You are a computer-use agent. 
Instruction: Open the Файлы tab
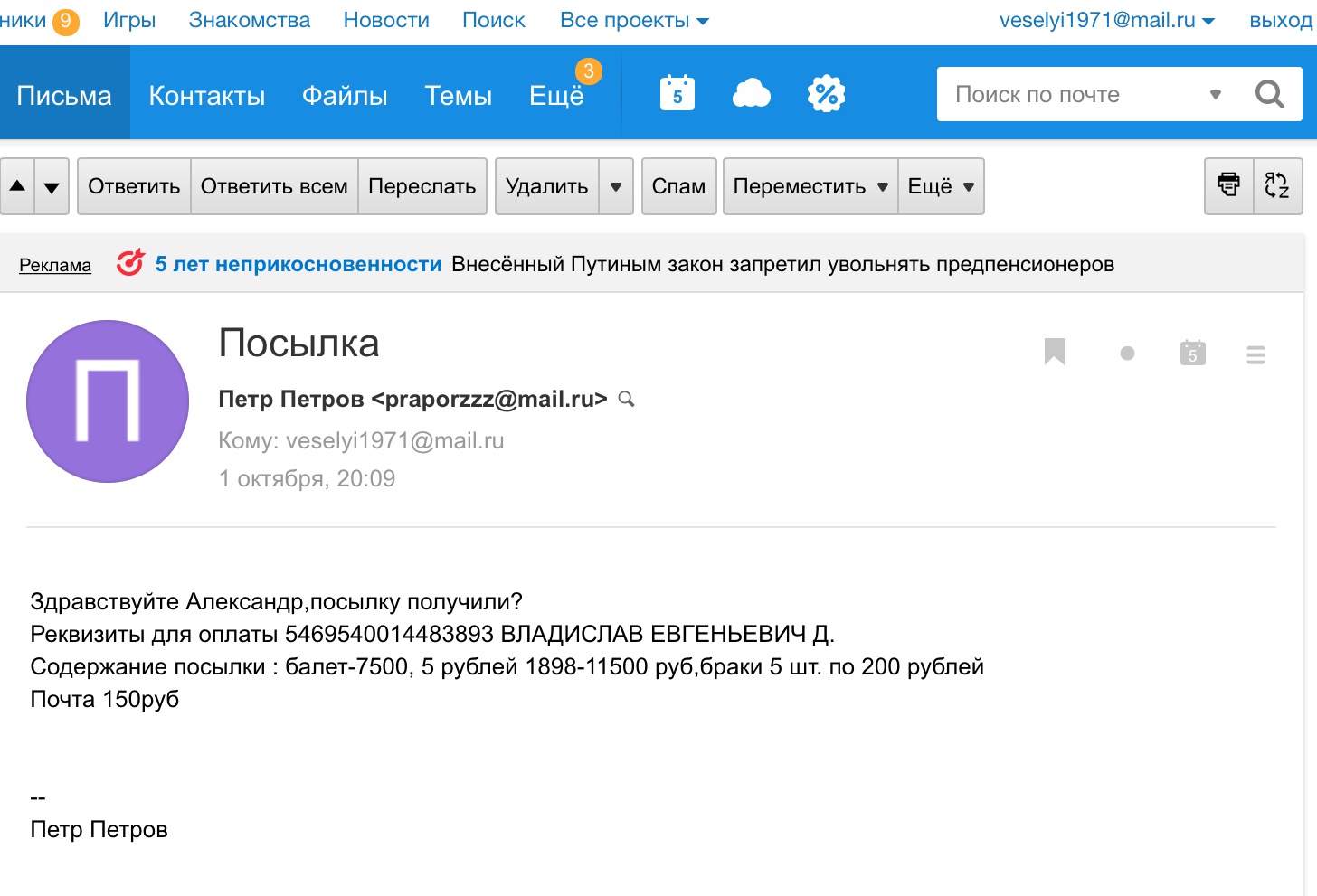(345, 96)
